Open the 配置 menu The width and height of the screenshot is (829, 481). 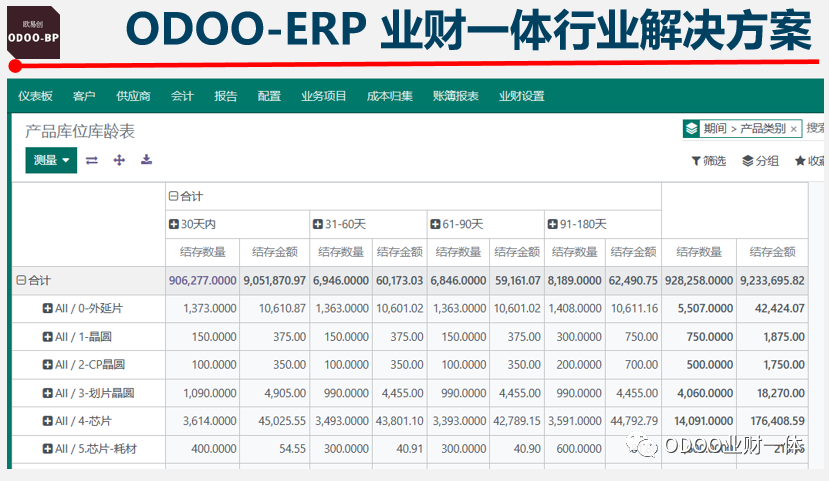[x=269, y=96]
